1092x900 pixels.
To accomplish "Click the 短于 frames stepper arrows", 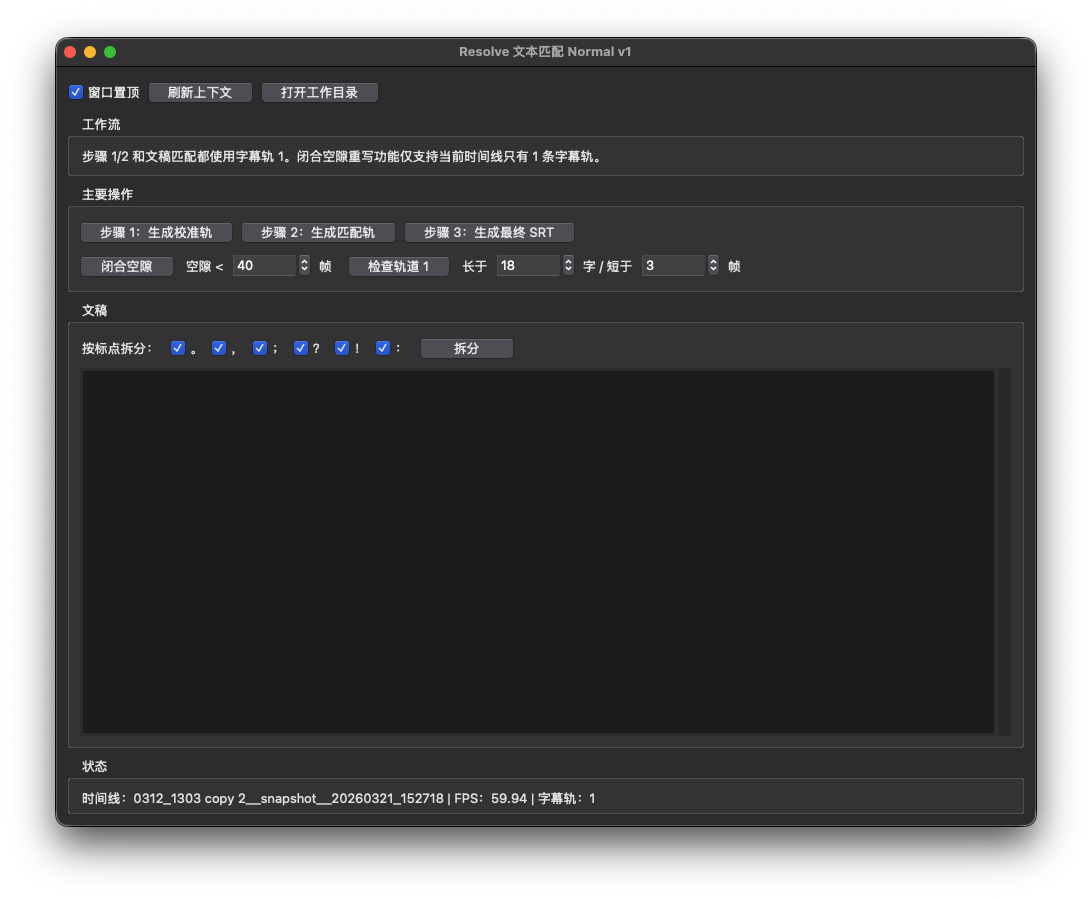I will click(713, 266).
